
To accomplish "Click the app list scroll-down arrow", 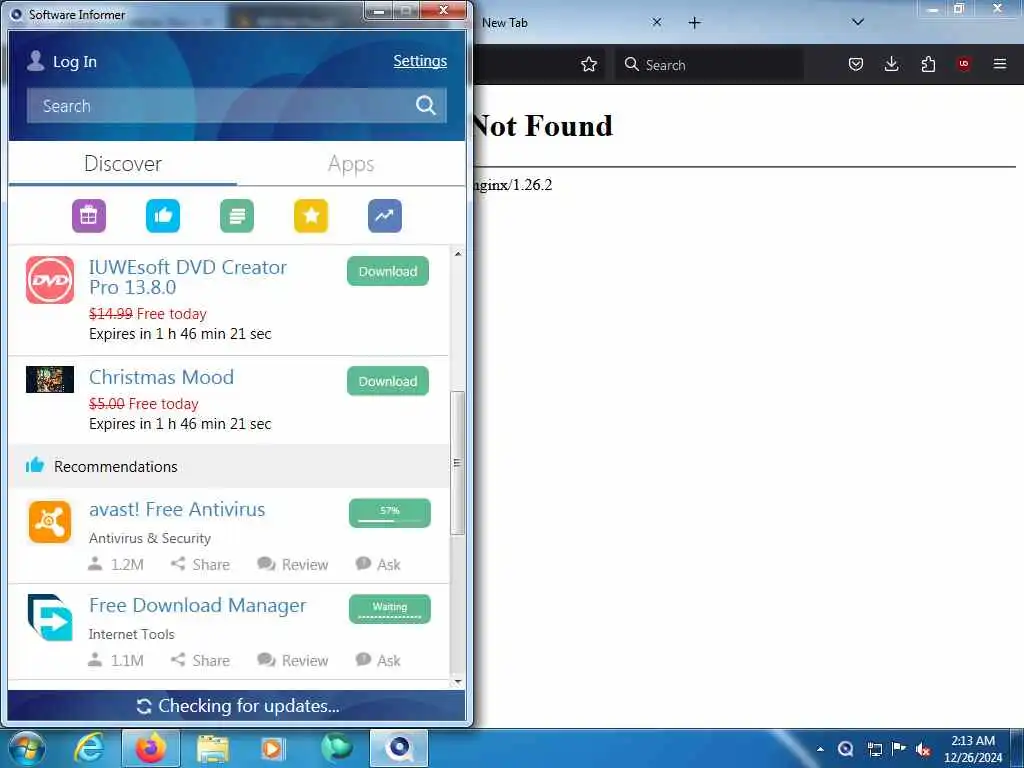I will pos(458,682).
